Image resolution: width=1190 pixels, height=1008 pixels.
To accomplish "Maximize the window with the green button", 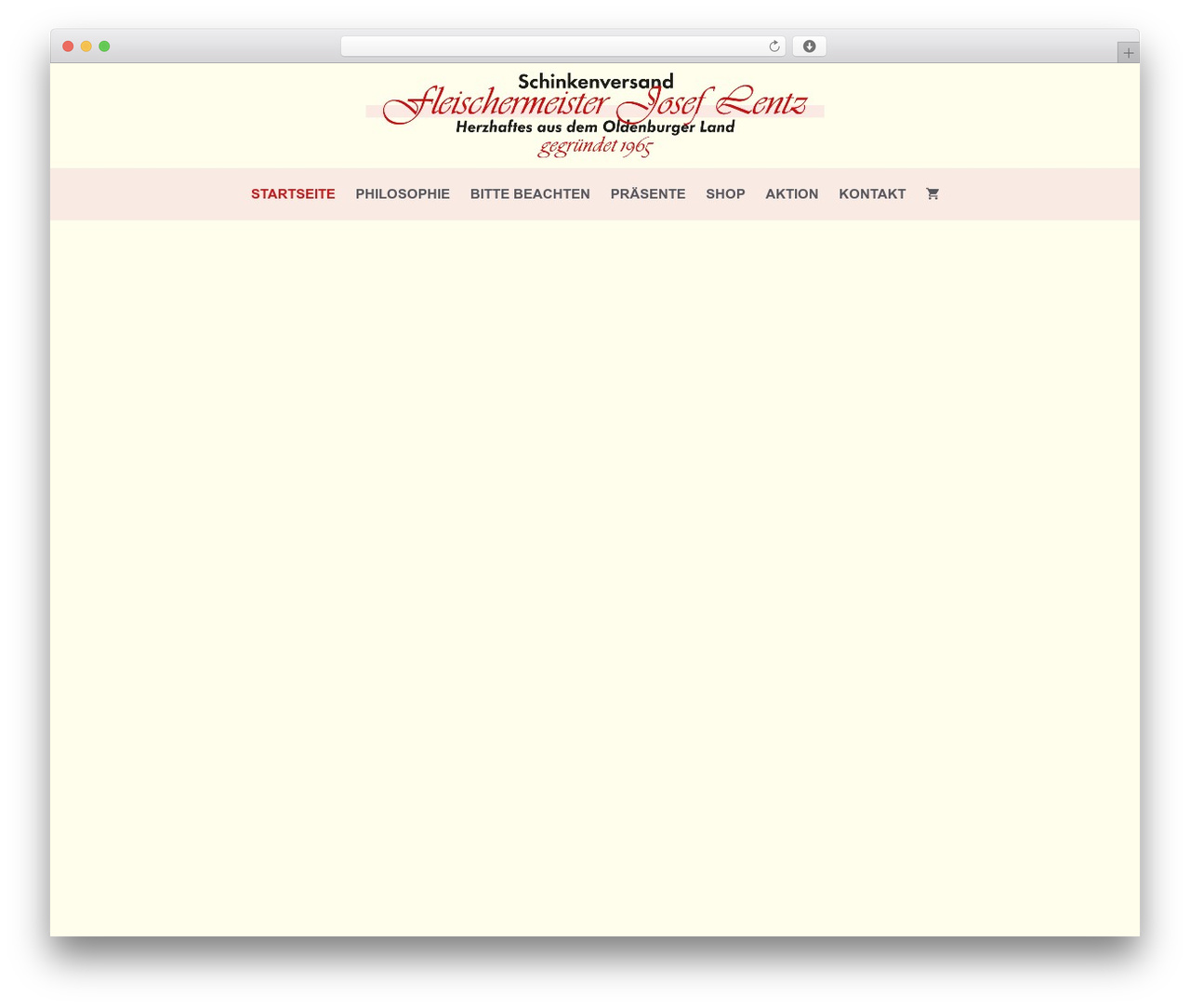I will 104,46.
